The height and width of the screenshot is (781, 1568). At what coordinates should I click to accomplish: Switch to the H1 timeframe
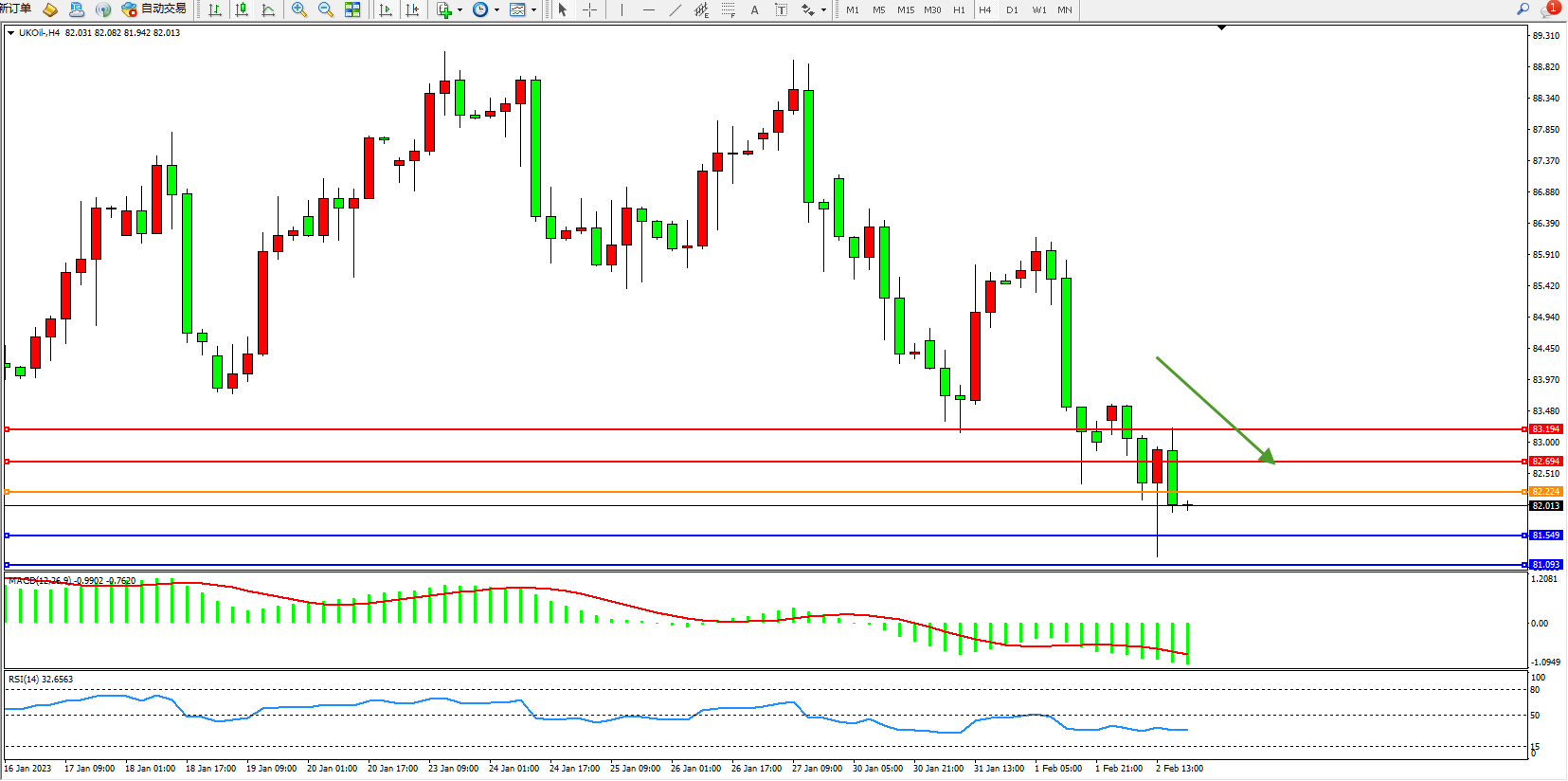[959, 9]
